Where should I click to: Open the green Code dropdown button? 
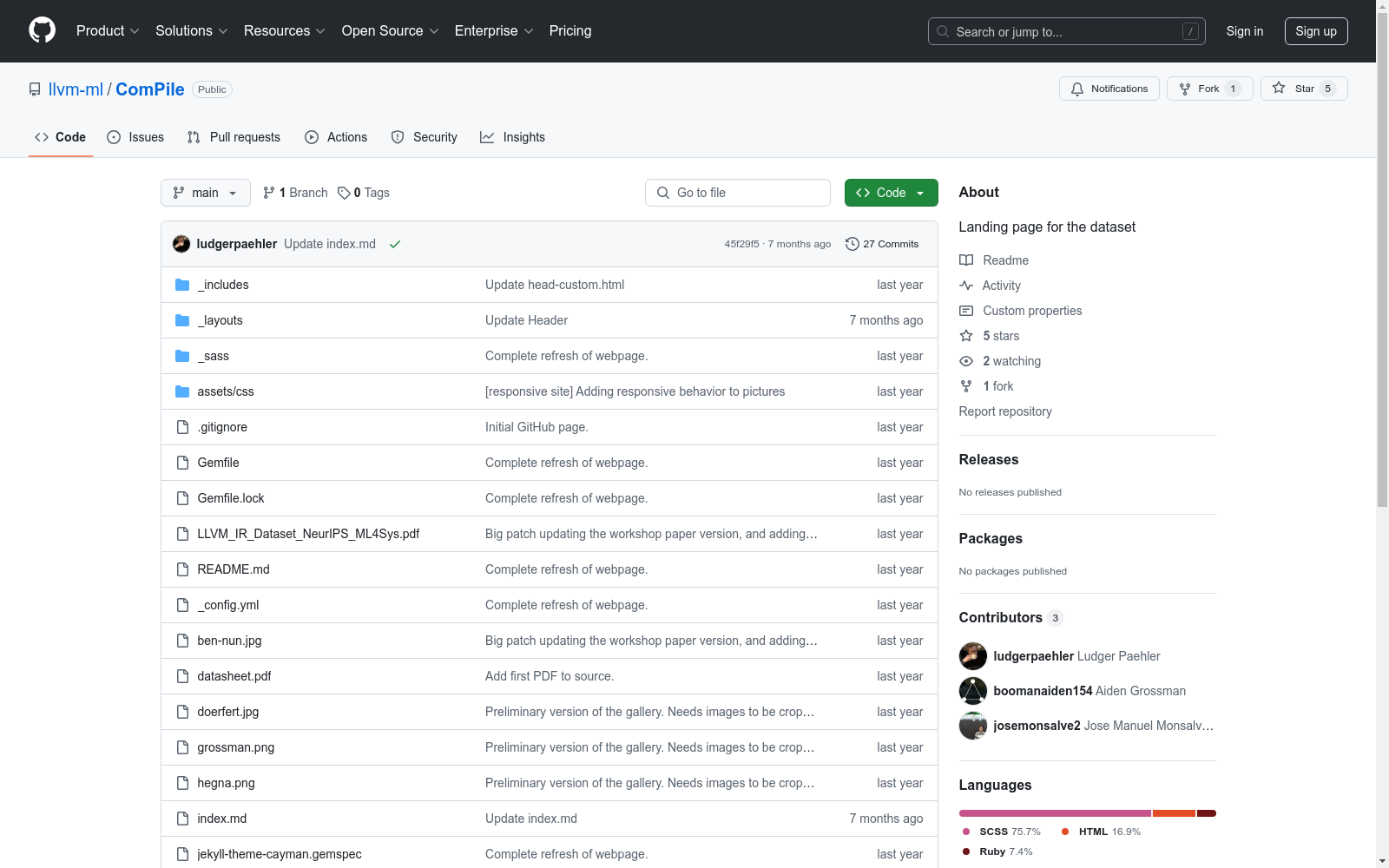pyautogui.click(x=892, y=193)
